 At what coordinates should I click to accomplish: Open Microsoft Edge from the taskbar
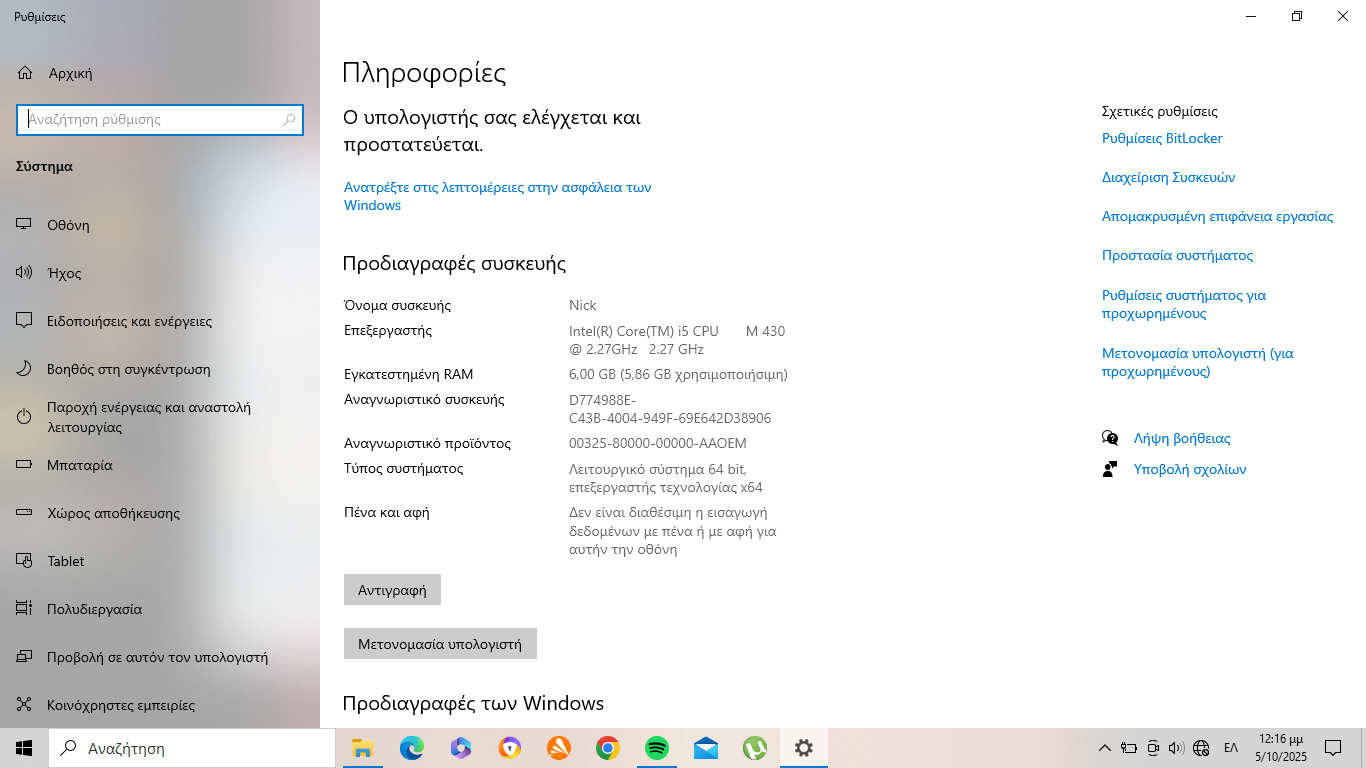(x=411, y=748)
